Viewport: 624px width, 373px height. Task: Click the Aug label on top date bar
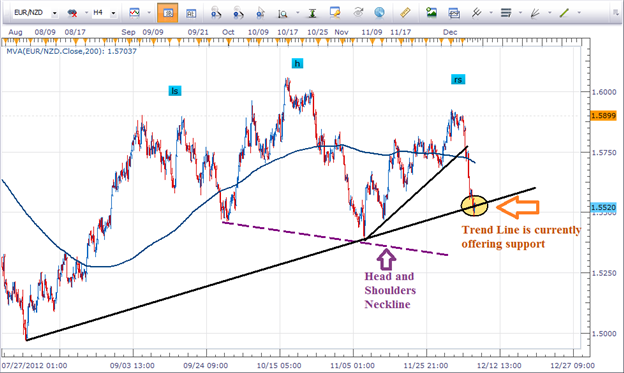[x=15, y=32]
